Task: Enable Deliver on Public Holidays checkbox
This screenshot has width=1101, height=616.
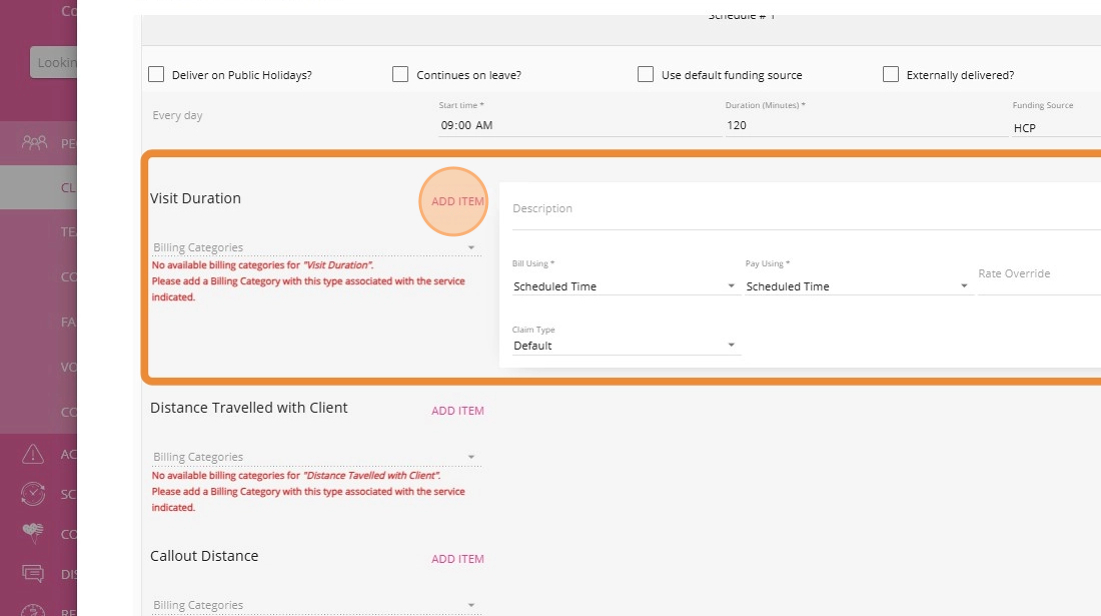Action: [x=156, y=75]
